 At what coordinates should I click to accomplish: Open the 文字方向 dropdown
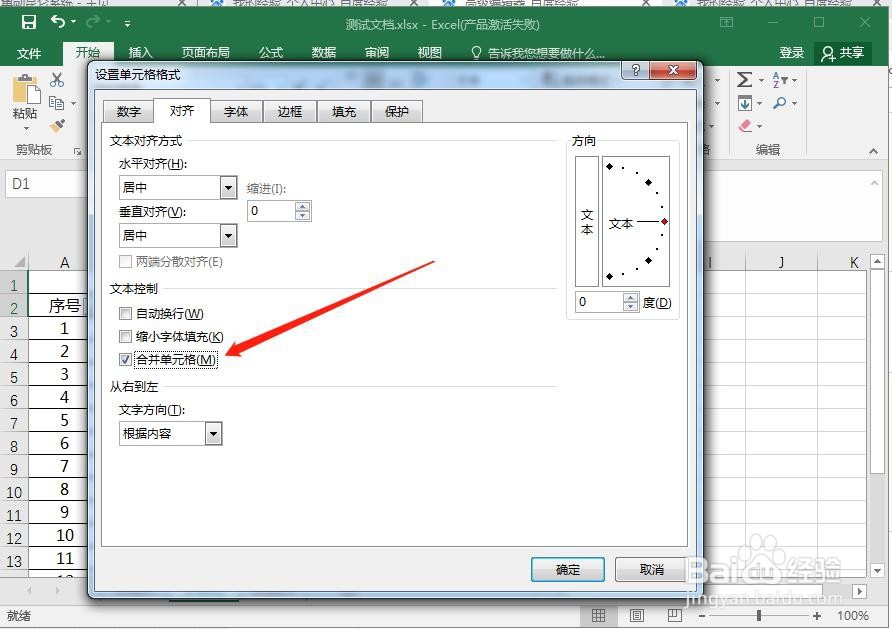pyautogui.click(x=213, y=433)
